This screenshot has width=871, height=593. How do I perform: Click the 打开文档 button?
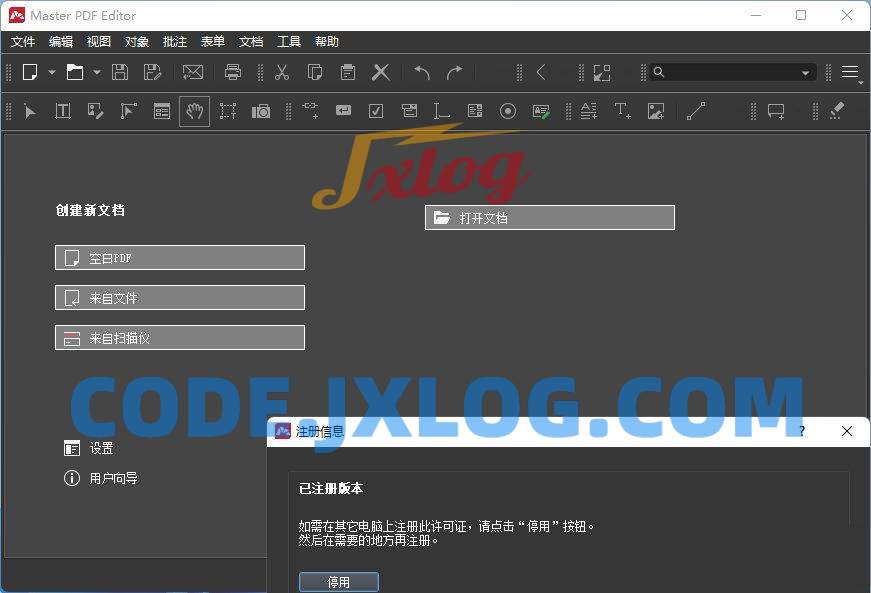[x=550, y=218]
